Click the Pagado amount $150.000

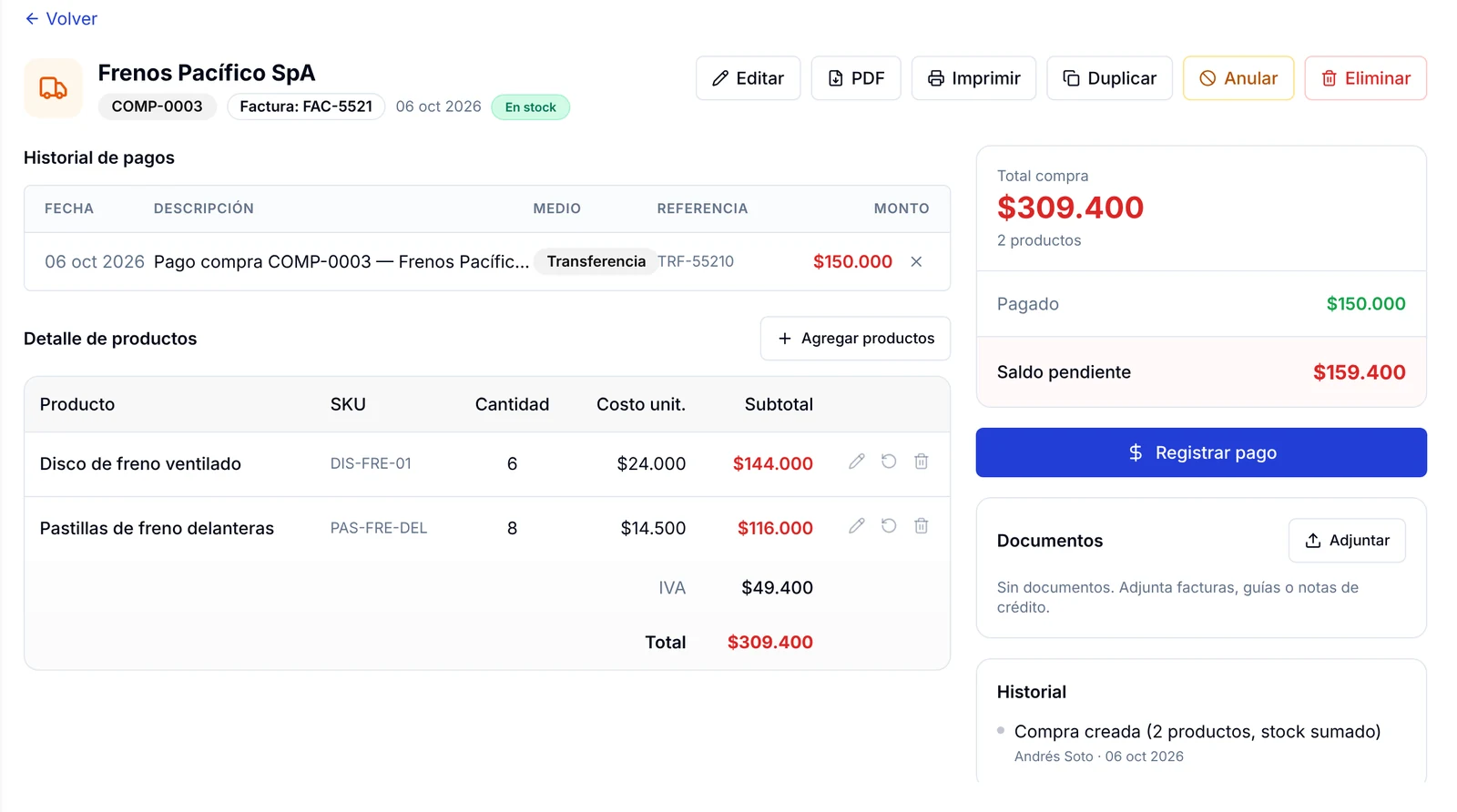click(1366, 304)
